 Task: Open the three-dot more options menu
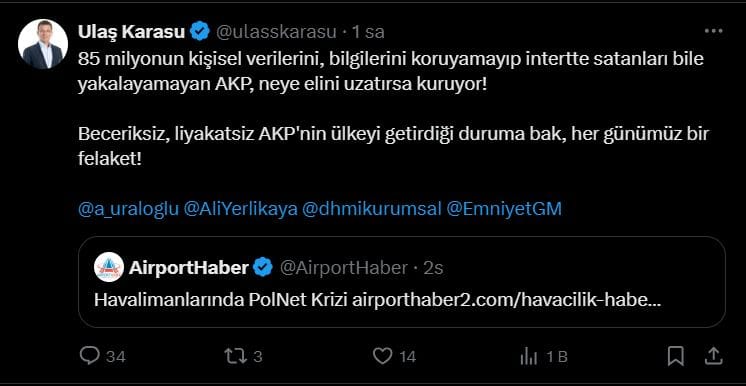click(713, 31)
